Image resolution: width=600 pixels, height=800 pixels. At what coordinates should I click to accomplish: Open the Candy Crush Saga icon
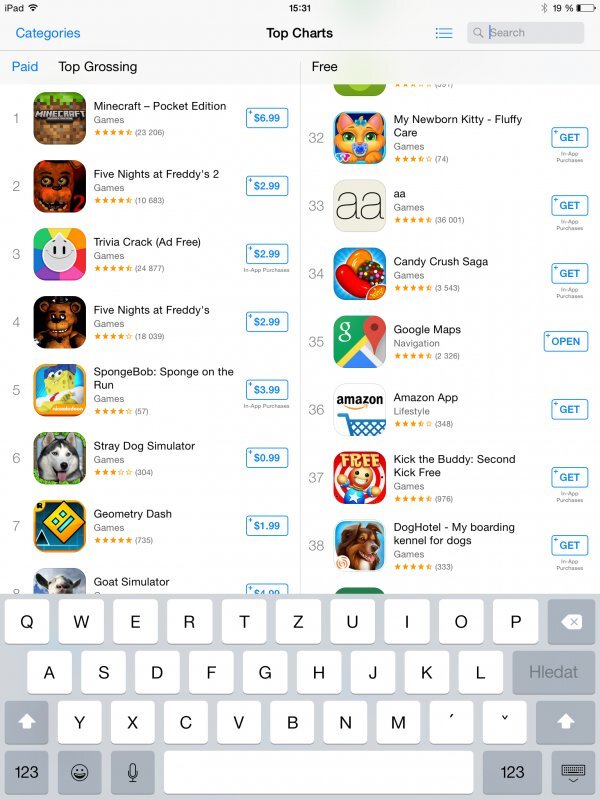pos(360,274)
